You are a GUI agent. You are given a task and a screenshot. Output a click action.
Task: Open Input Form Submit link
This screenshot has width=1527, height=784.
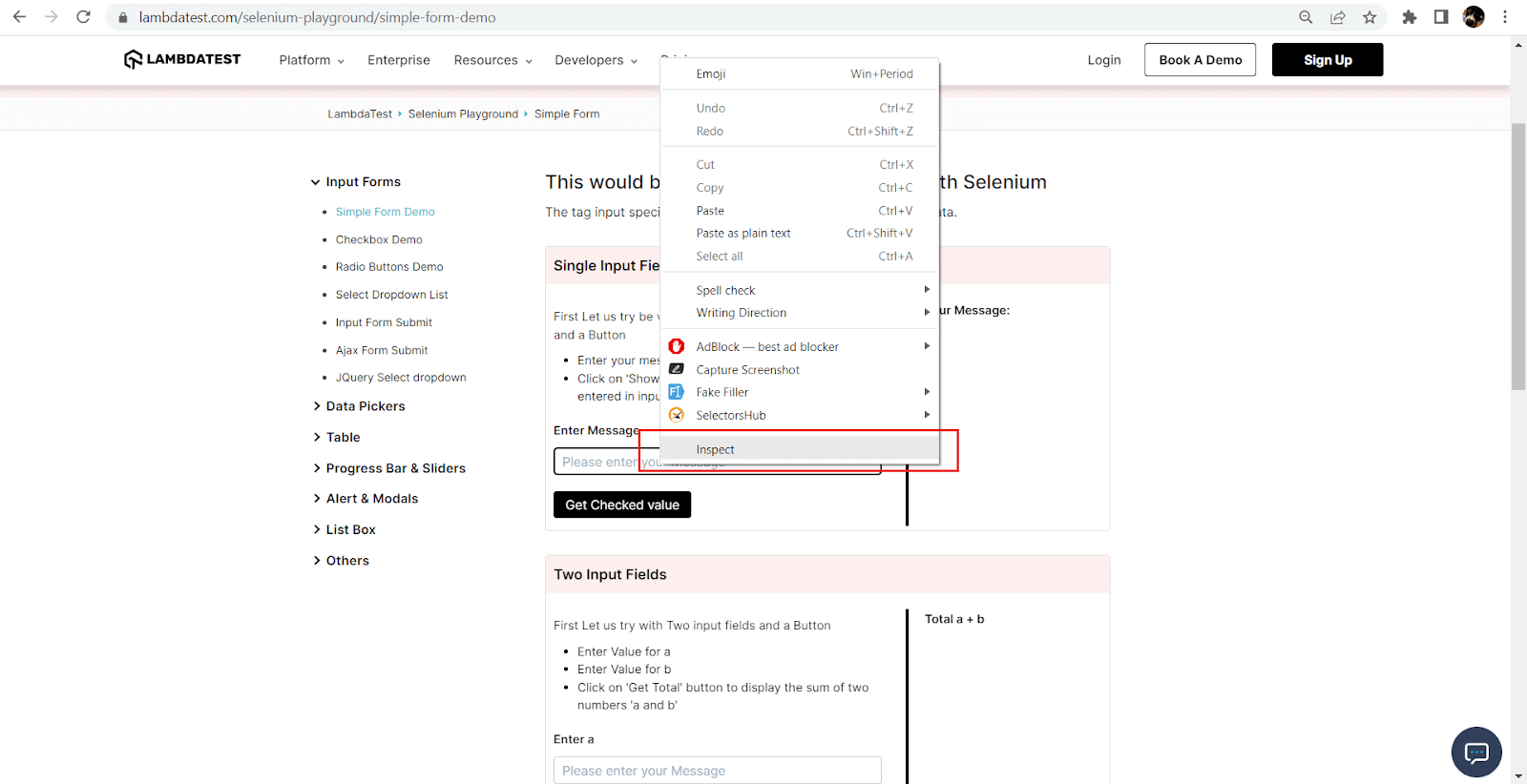pos(384,322)
